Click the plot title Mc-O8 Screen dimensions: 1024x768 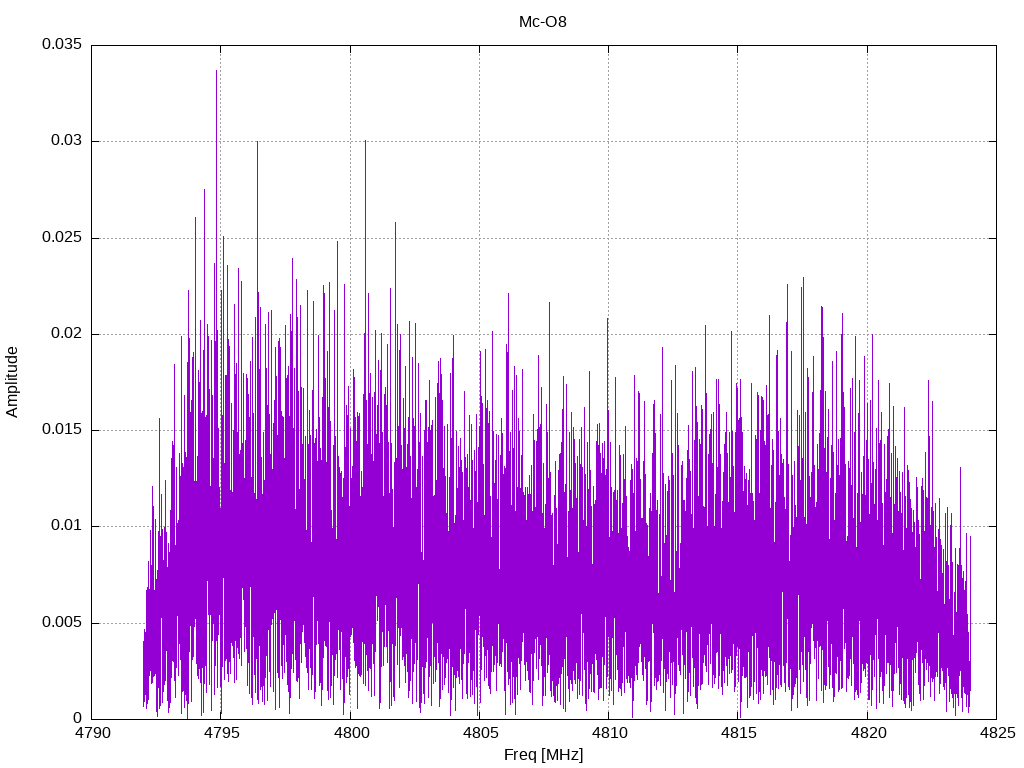click(543, 22)
